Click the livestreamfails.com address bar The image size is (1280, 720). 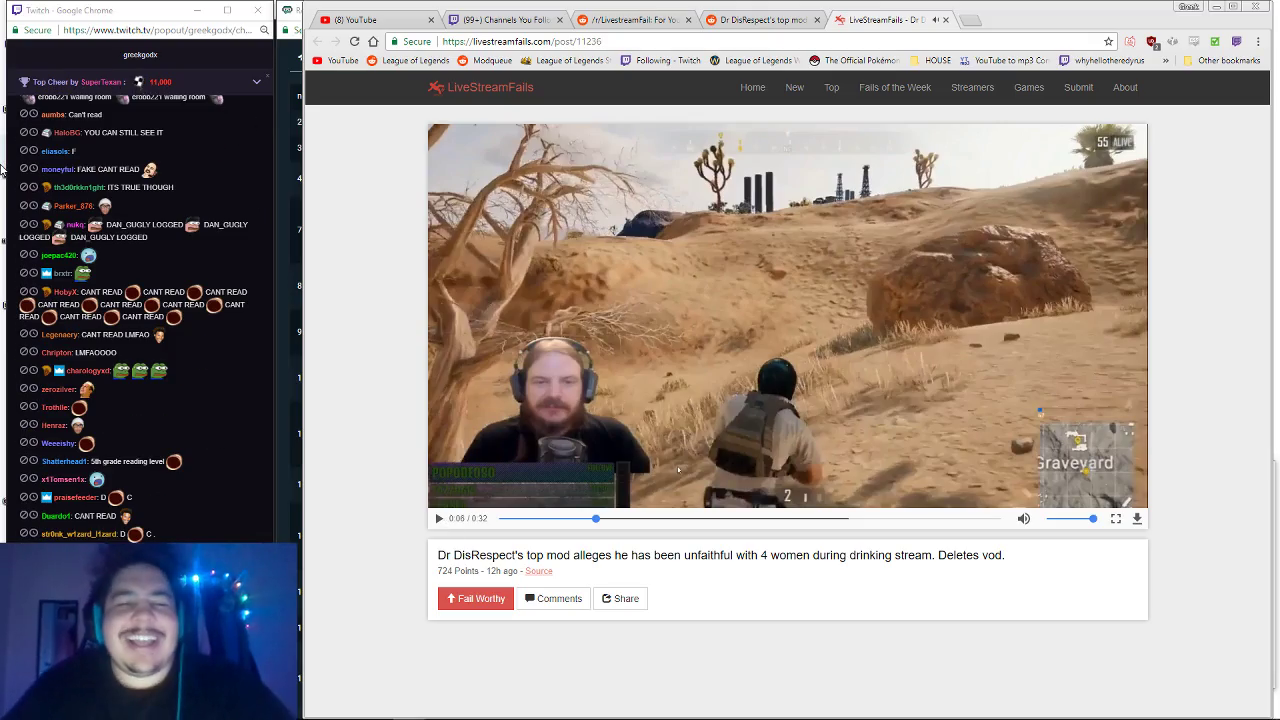pyautogui.click(x=750, y=41)
